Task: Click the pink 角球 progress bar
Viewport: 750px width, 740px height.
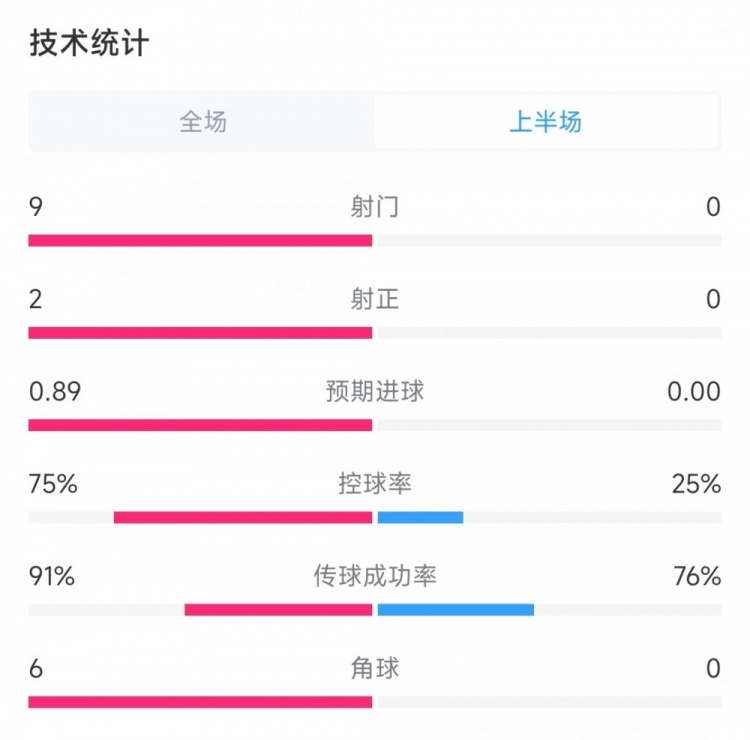Action: pos(200,702)
